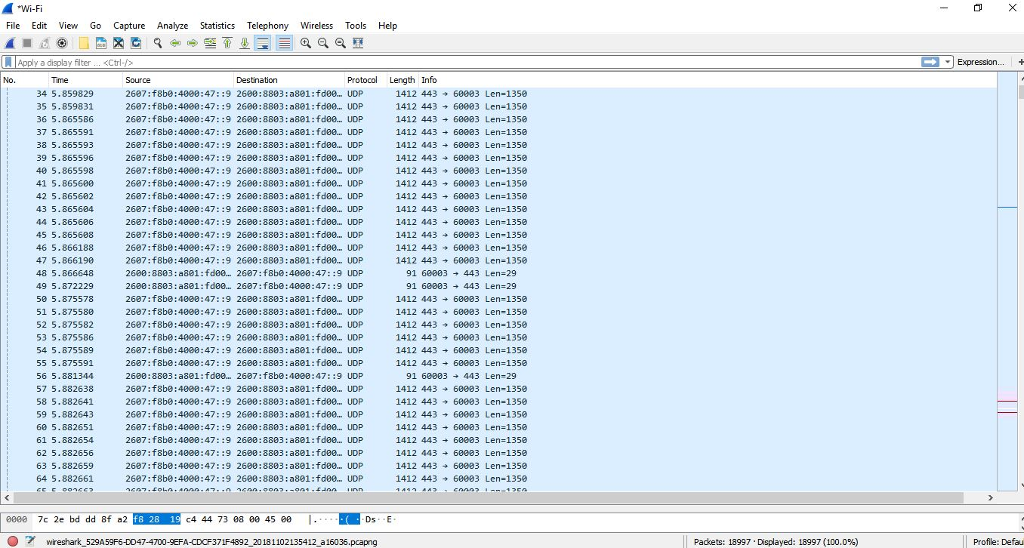1024x548 pixels.
Task: Open the Statistics menu
Action: (217, 25)
